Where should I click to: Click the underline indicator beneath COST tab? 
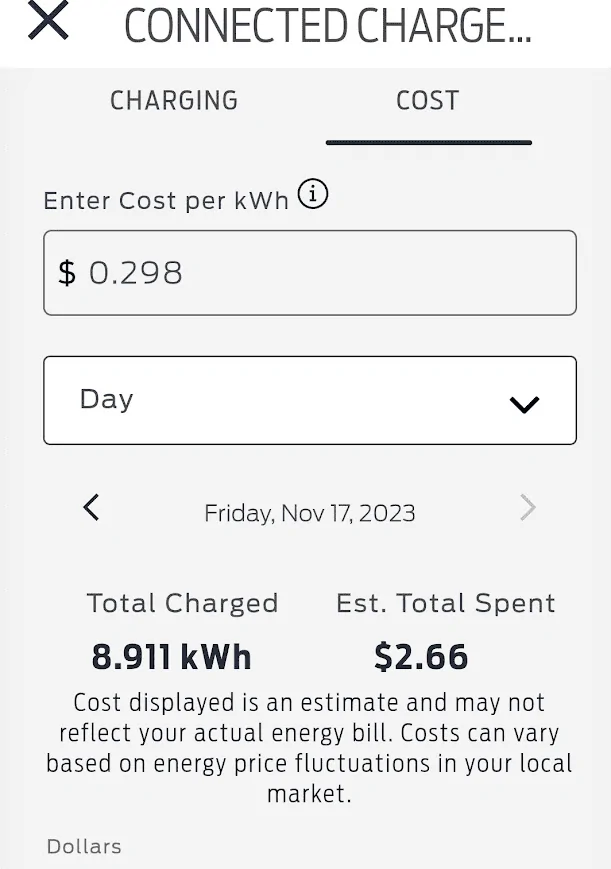429,143
